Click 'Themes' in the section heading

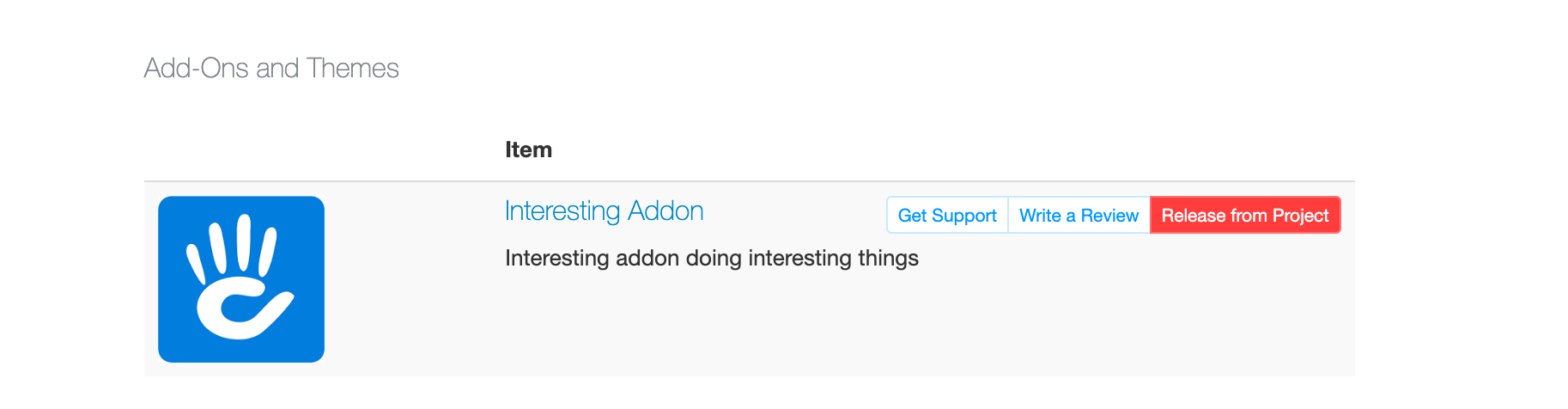pyautogui.click(x=352, y=68)
